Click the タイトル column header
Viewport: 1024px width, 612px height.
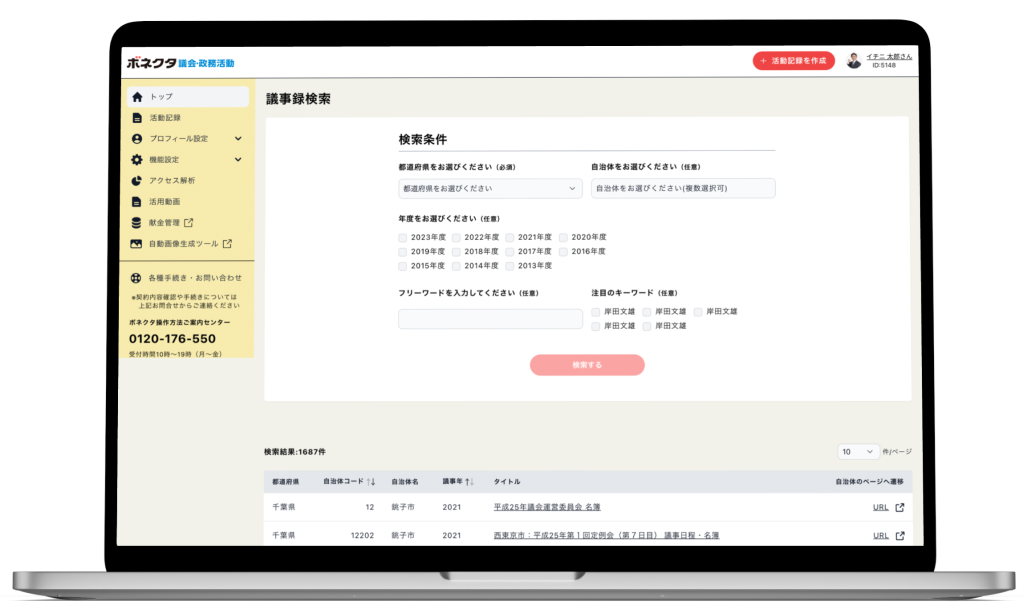pos(507,481)
